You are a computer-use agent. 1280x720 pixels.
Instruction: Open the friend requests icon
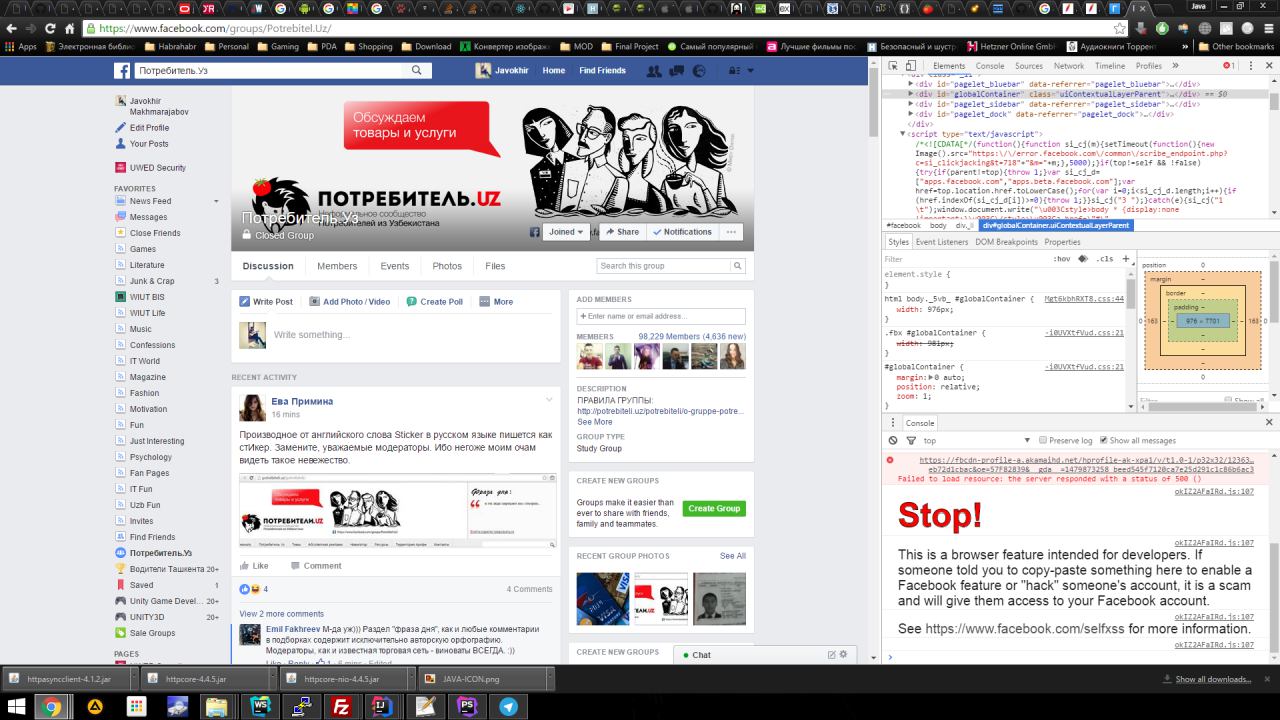tap(654, 71)
